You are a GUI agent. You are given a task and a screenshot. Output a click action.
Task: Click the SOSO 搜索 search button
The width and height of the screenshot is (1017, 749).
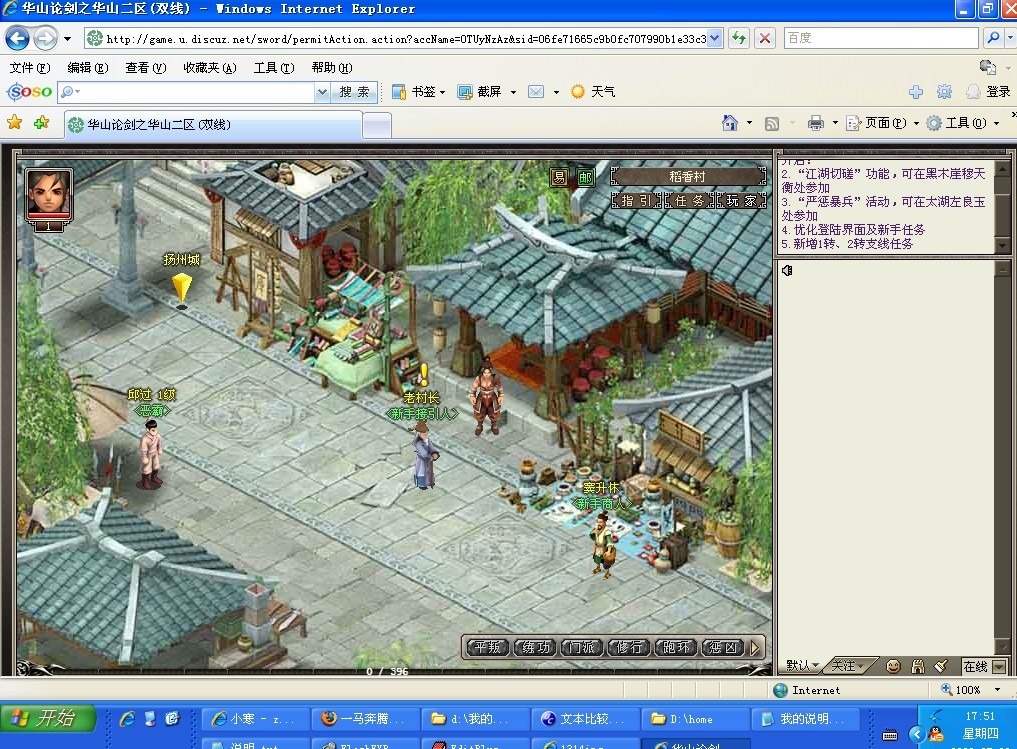[354, 92]
